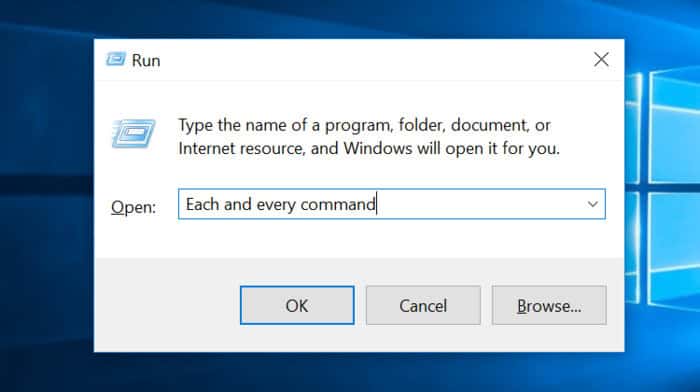Screen dimensions: 700x392
Task: Click the gray footer left of OK
Action: [167, 305]
